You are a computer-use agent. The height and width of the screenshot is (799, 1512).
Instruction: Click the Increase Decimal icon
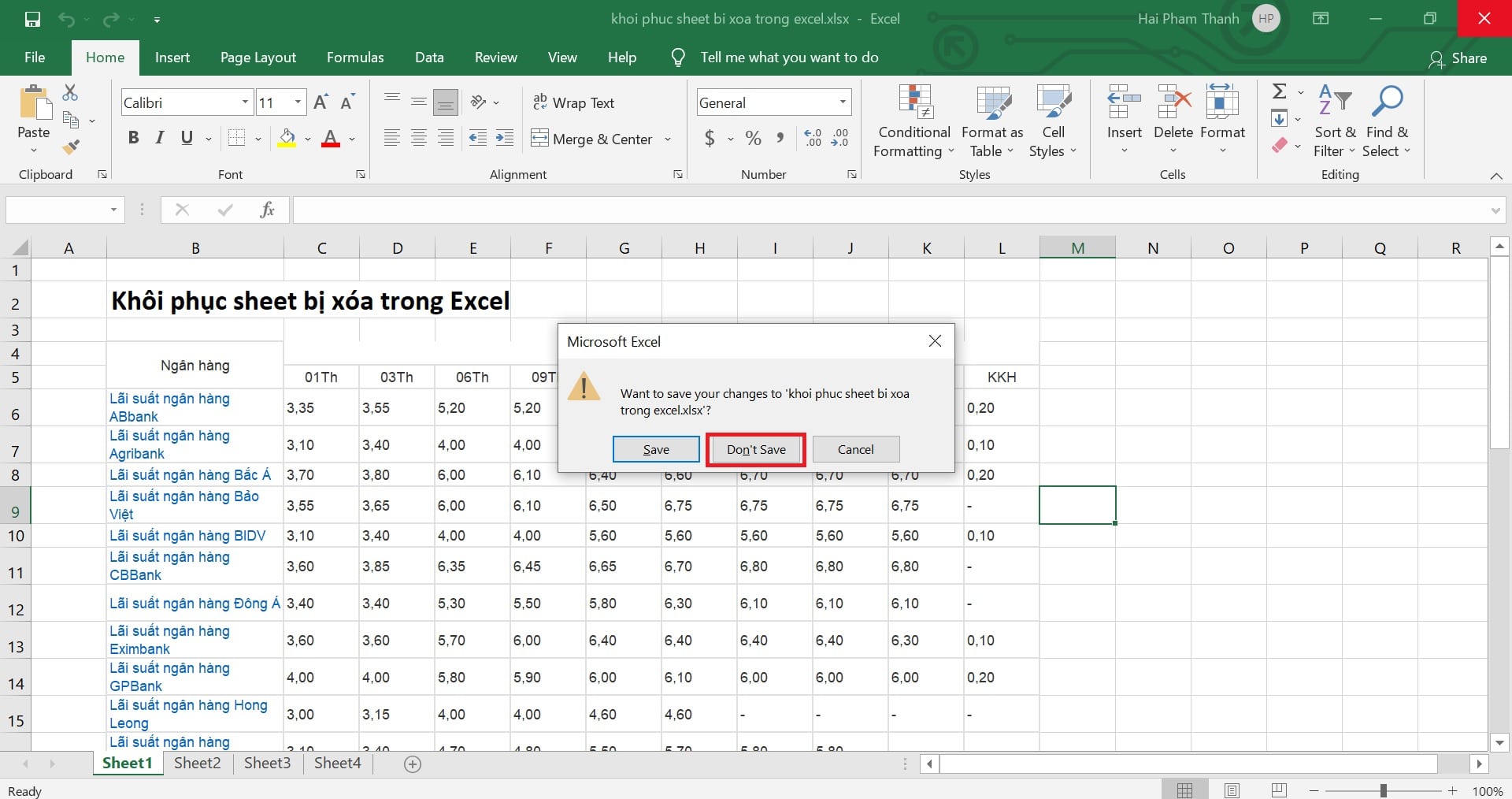(813, 139)
